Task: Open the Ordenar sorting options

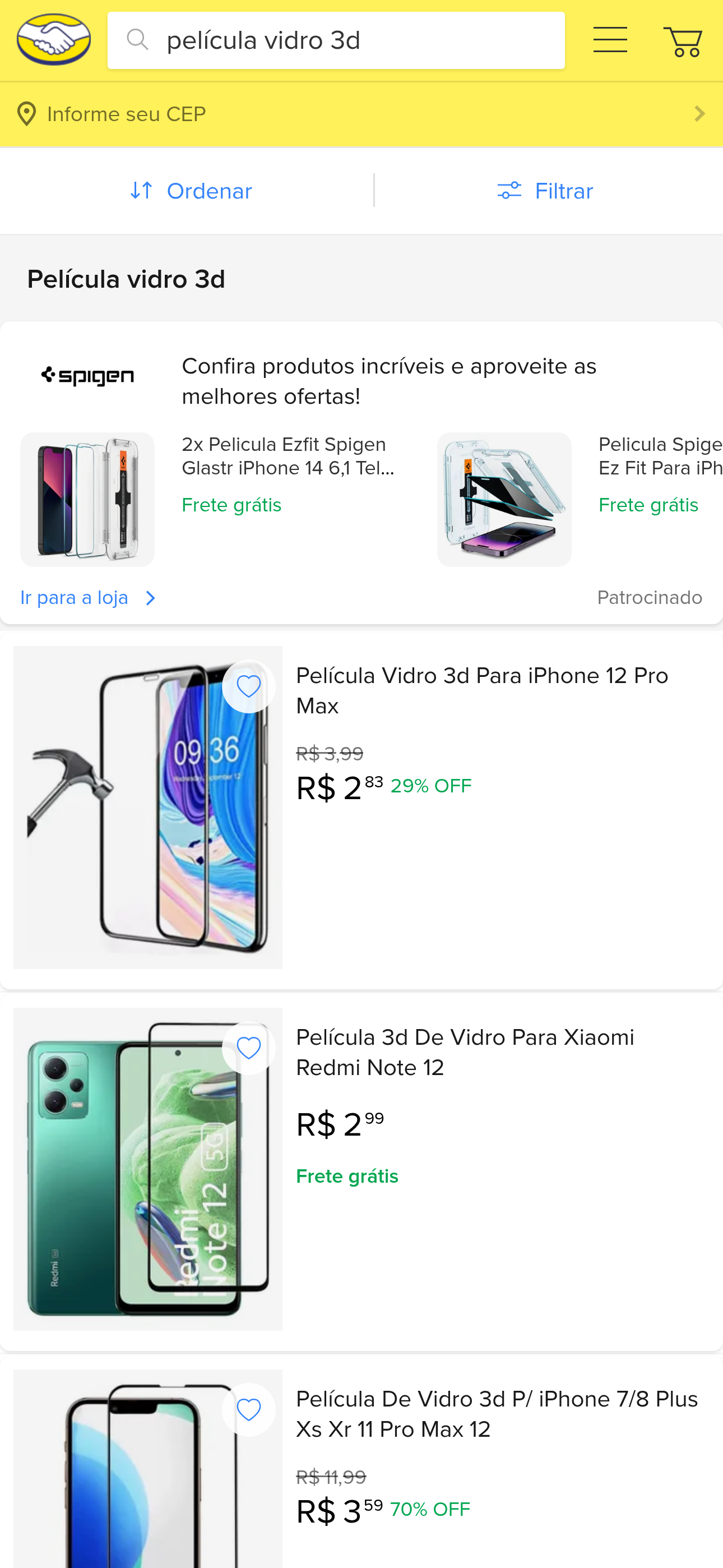Action: coord(191,191)
